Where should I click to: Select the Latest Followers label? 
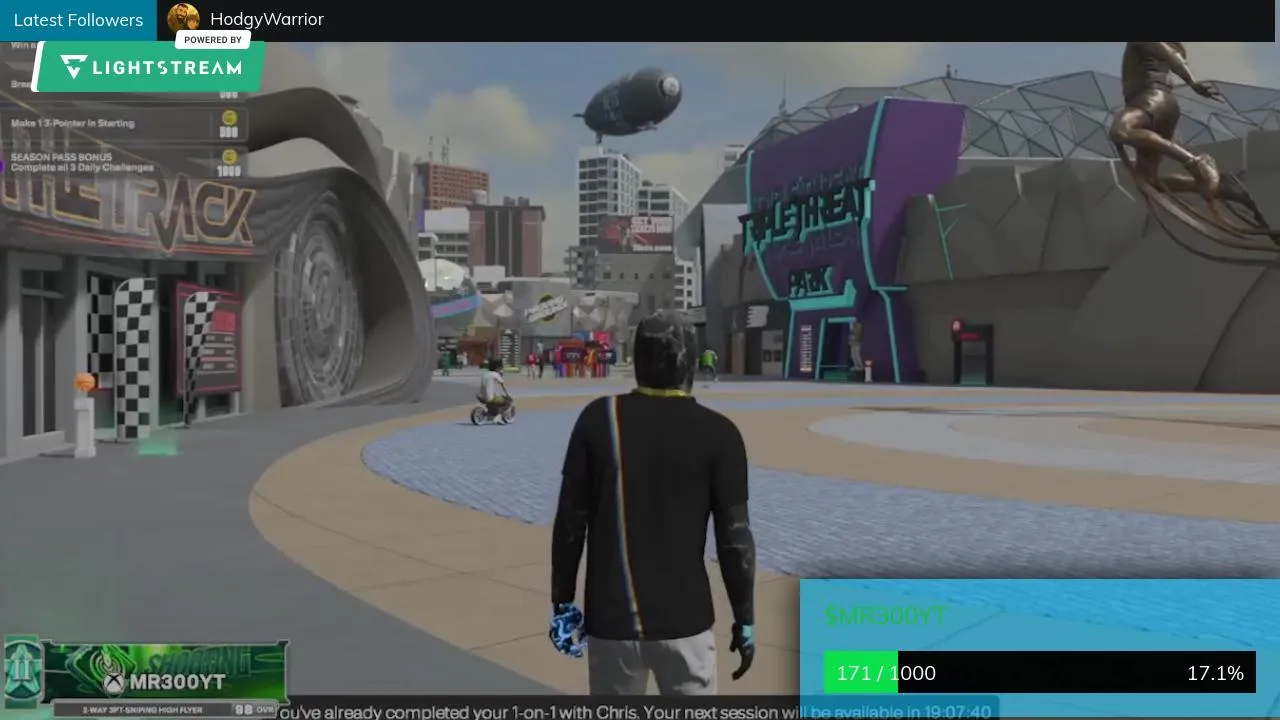click(78, 20)
